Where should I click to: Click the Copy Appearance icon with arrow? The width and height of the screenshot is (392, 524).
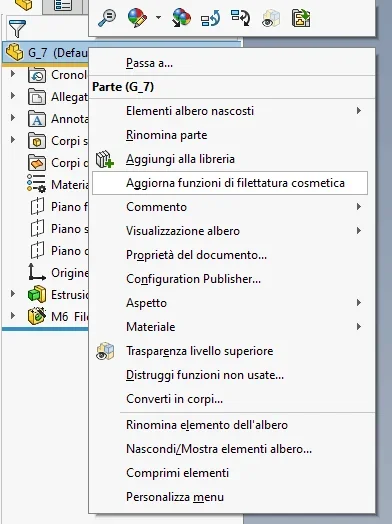pyautogui.click(x=181, y=18)
